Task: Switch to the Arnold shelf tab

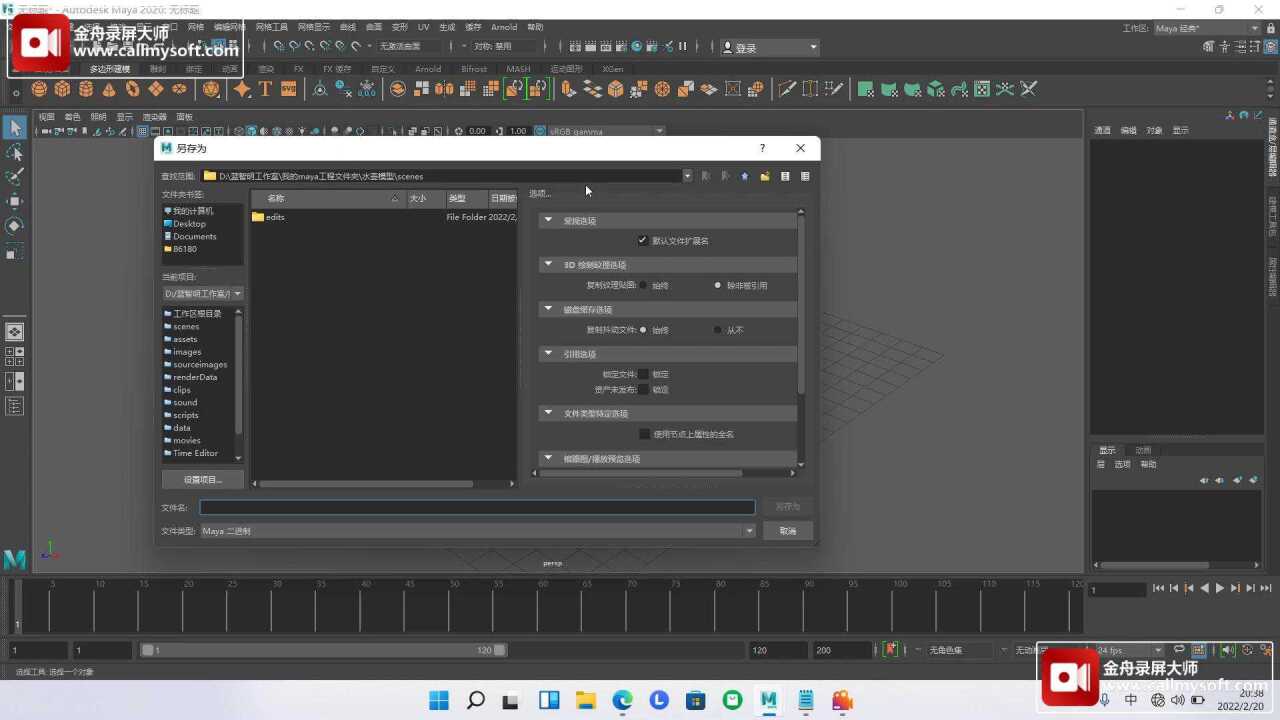Action: (x=428, y=69)
